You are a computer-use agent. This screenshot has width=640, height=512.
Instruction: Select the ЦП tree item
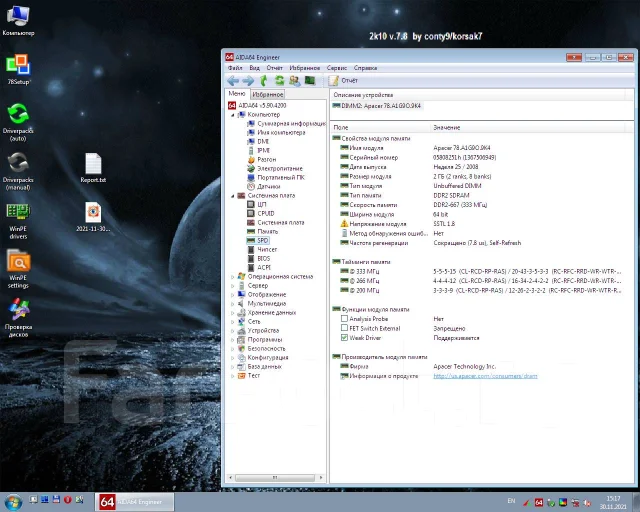pos(257,204)
